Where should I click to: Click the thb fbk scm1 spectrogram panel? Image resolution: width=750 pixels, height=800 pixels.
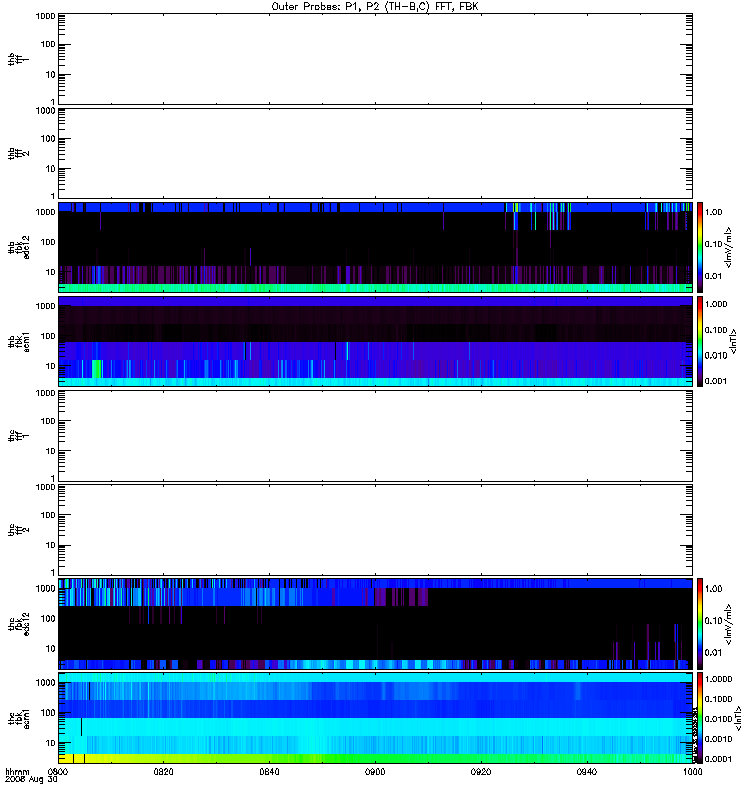point(376,341)
